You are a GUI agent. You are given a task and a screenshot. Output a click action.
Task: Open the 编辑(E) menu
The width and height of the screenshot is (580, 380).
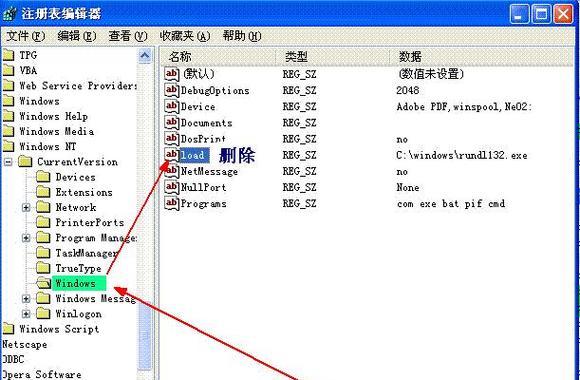coord(77,36)
